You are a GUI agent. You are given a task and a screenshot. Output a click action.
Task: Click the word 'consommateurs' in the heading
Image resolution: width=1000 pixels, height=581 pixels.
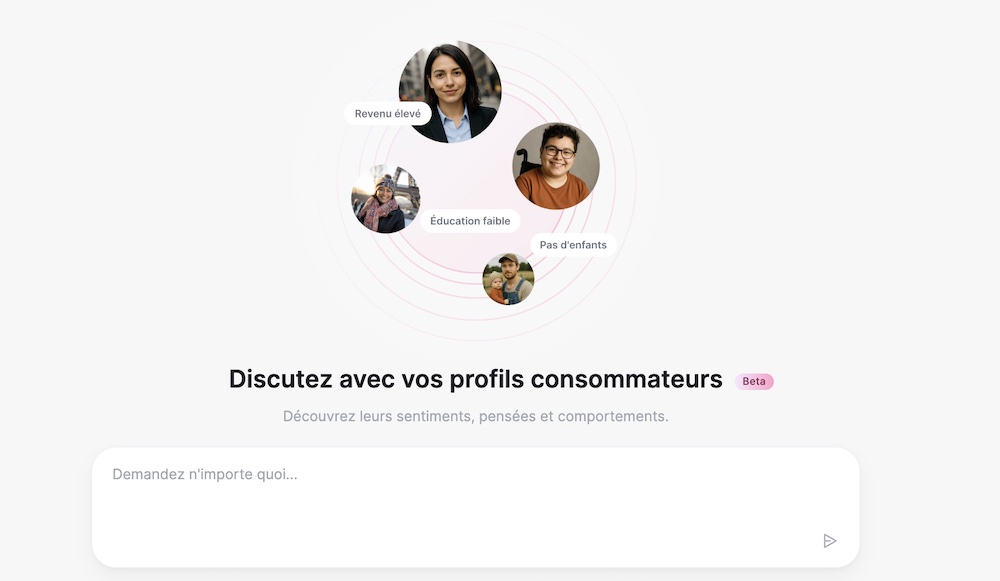[626, 379]
